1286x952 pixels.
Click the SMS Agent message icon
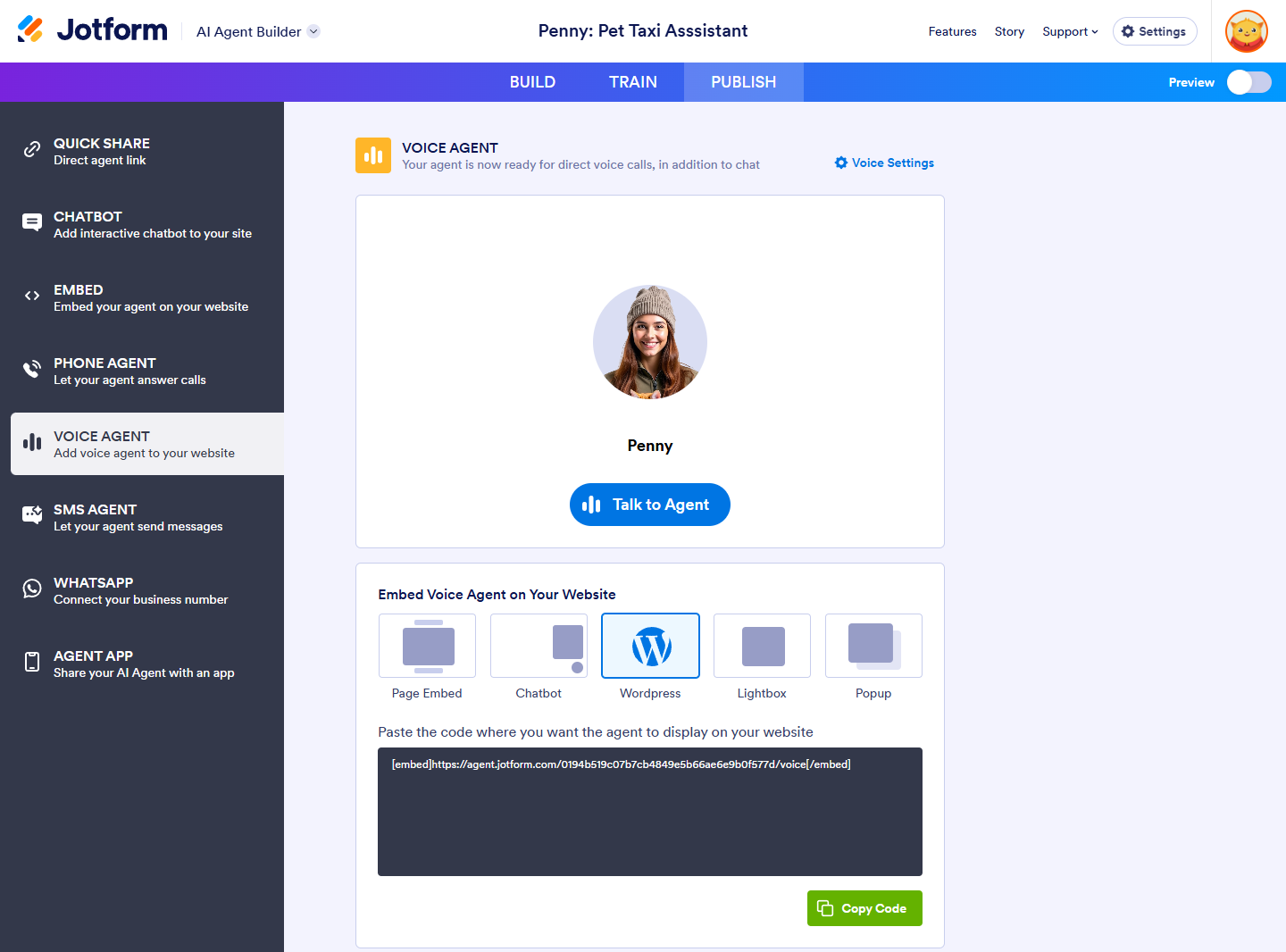click(x=32, y=515)
